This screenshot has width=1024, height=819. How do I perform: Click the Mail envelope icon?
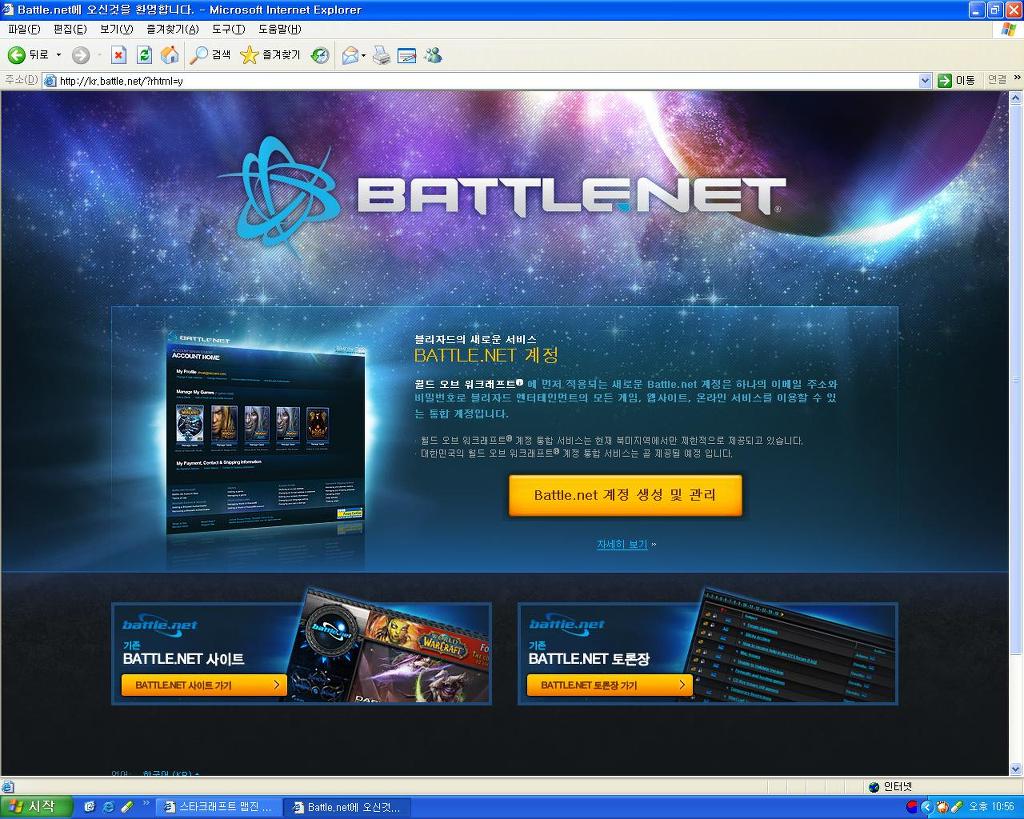350,56
